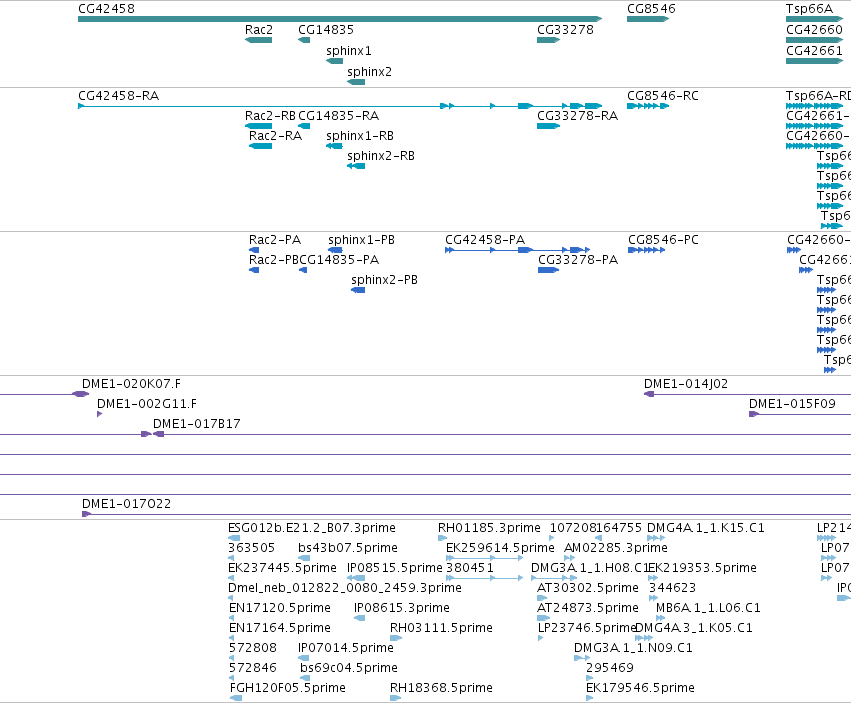The image size is (851, 703).
Task: Select the DMG3A.1_1.N09.C1 EST label
Action: [x=633, y=648]
